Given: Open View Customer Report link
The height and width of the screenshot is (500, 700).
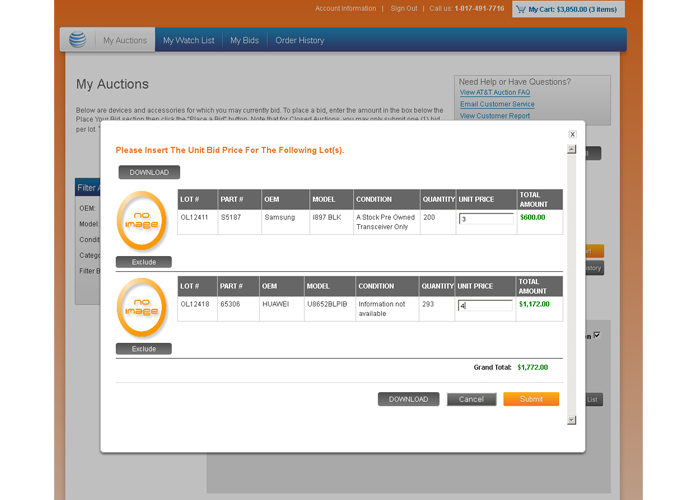Looking at the screenshot, I should 495,116.
